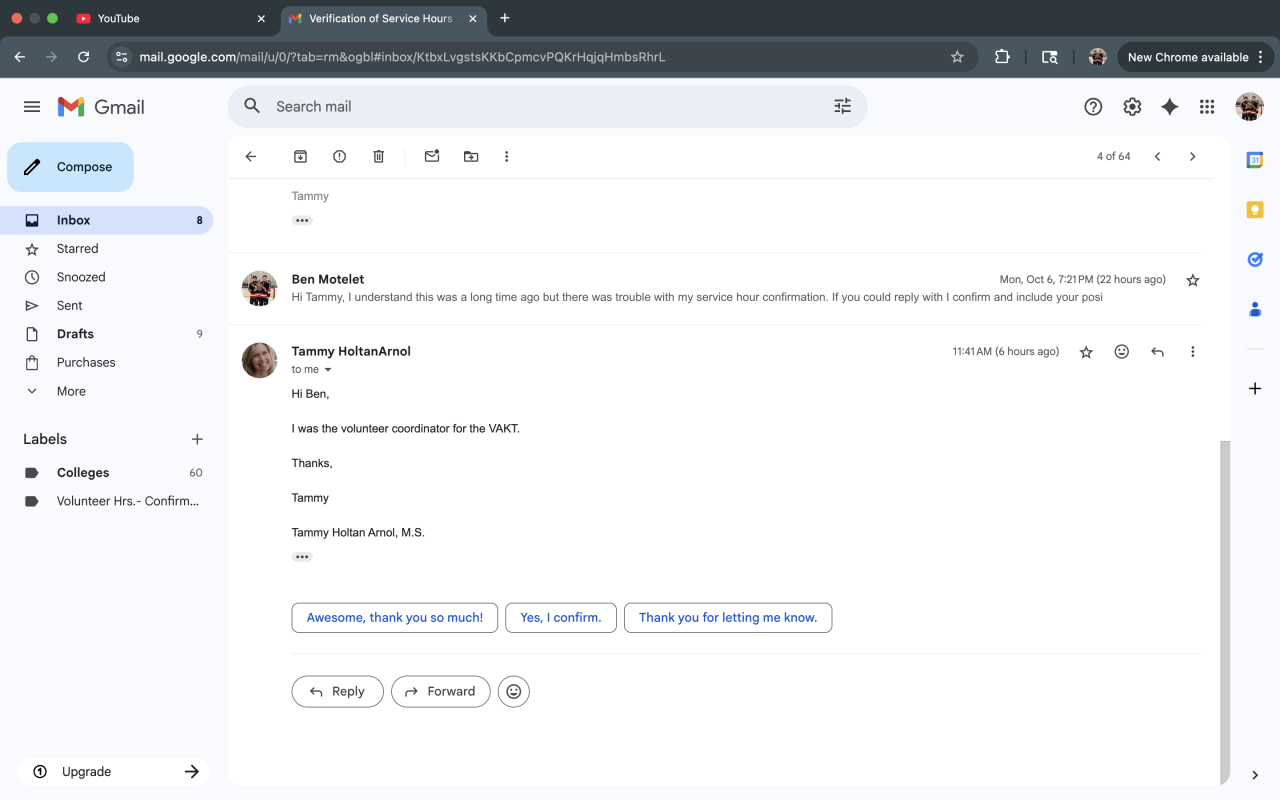Expand the More sidebar section
Viewport: 1280px width, 800px height.
[x=71, y=391]
